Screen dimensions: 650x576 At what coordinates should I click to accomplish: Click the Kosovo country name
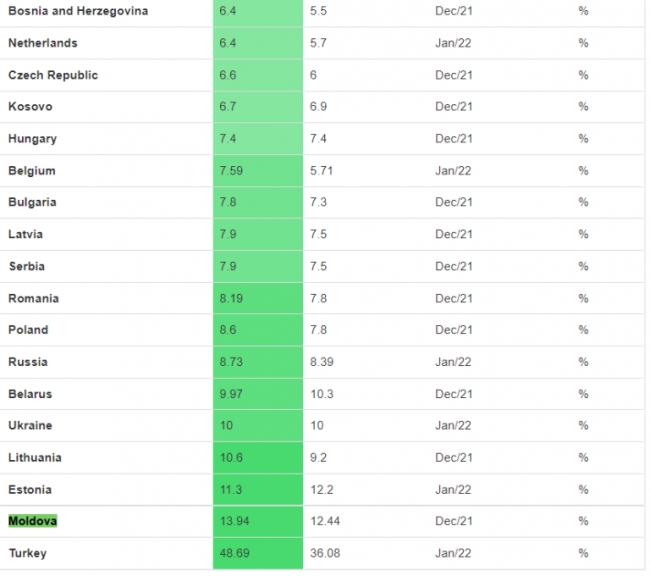pos(30,107)
